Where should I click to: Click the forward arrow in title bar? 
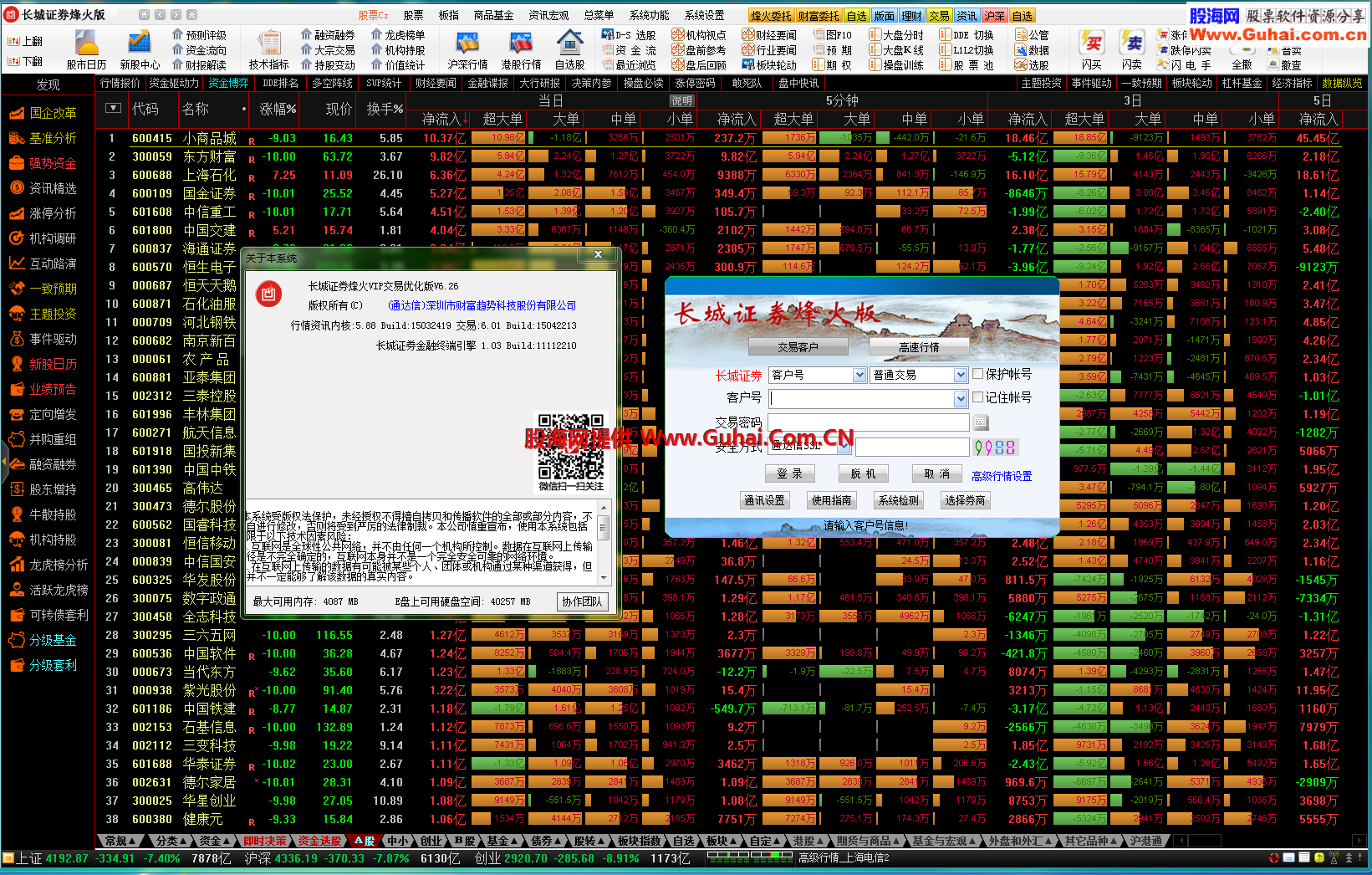(x=175, y=15)
